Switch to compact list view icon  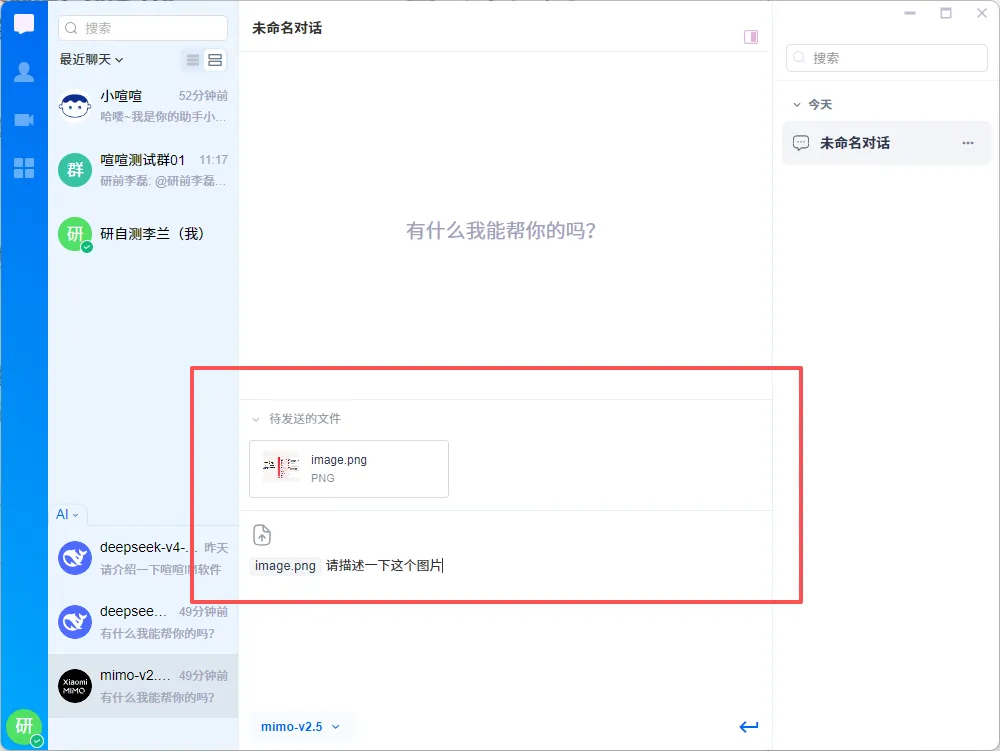tap(193, 60)
